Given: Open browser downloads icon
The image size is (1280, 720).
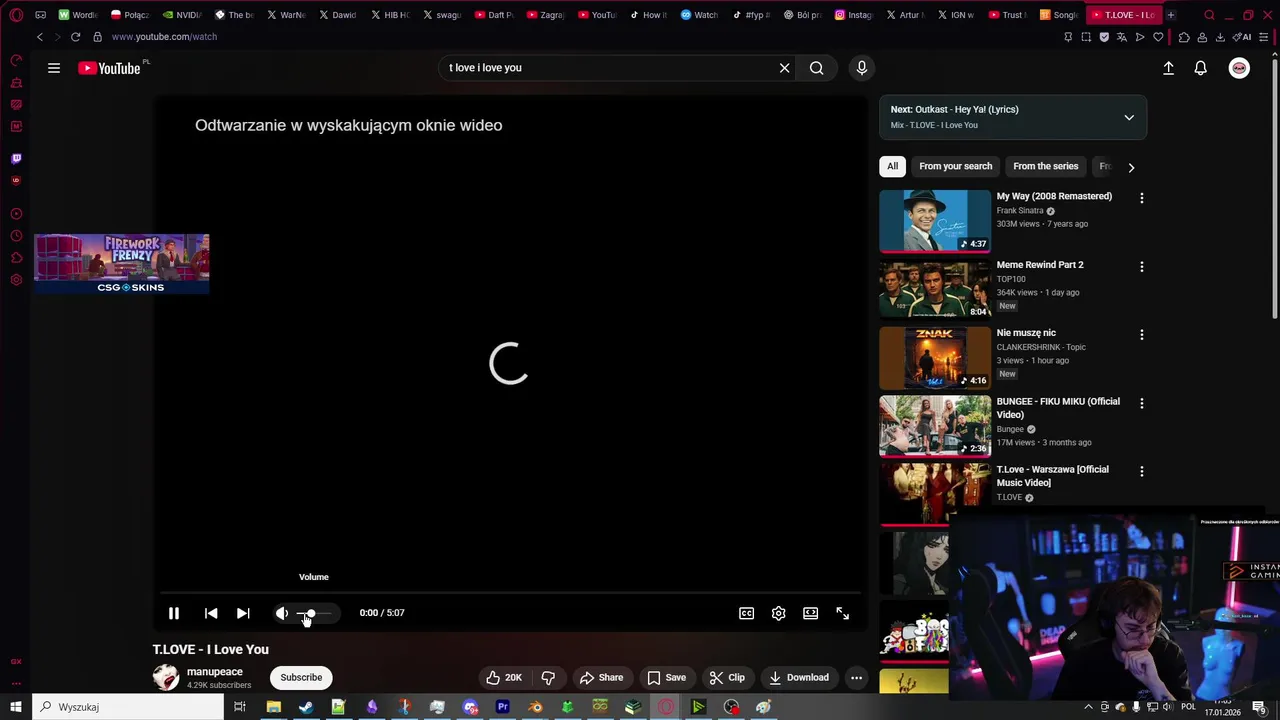Looking at the screenshot, I should point(1220,37).
